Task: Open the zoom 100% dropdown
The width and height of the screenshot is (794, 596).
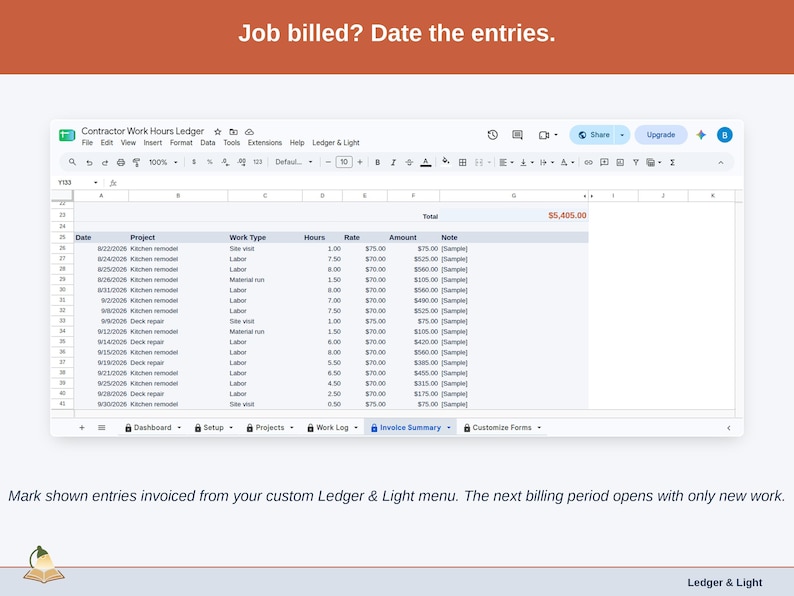Action: click(x=163, y=163)
